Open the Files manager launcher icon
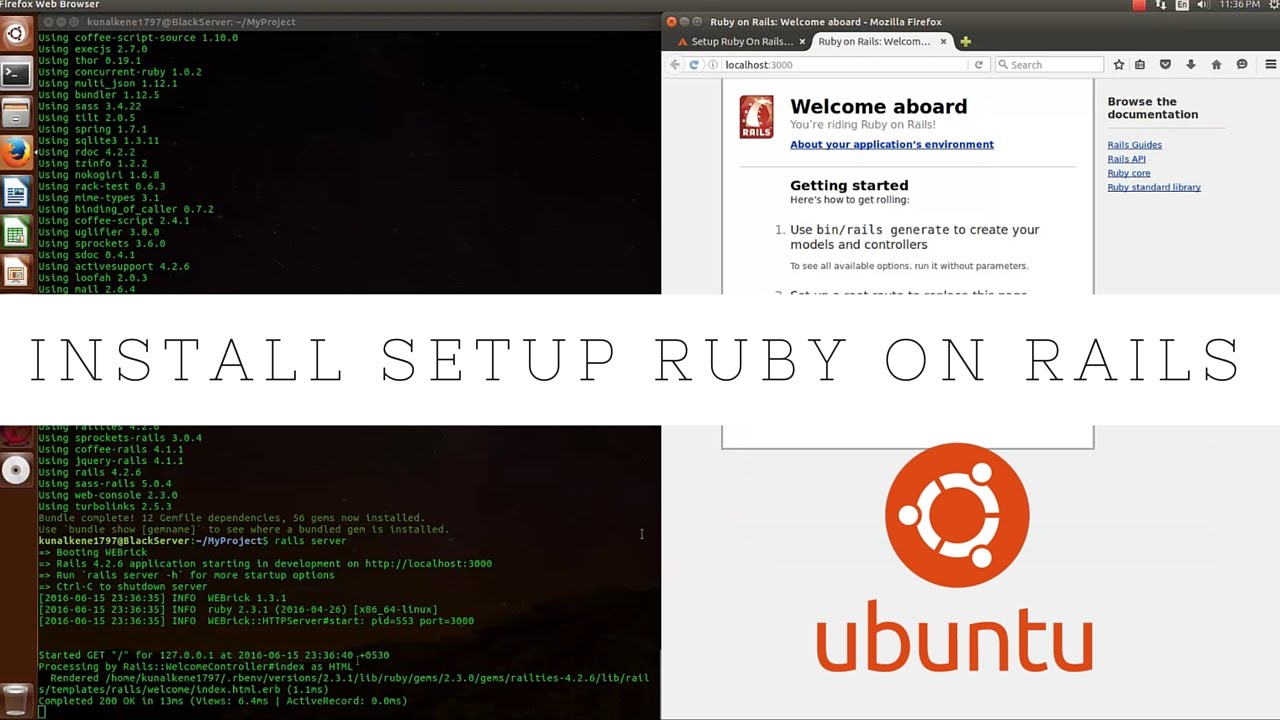 16,112
